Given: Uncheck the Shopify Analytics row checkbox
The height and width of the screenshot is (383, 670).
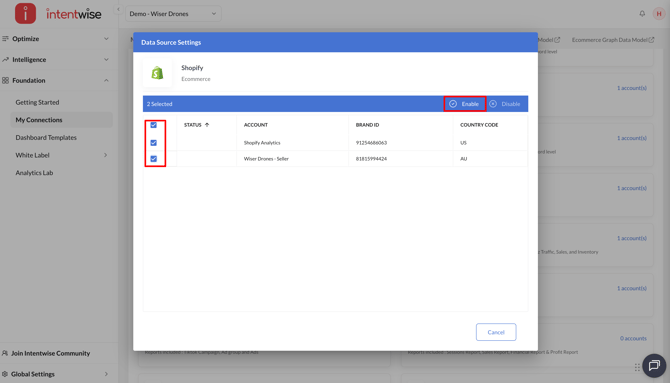Looking at the screenshot, I should 153,143.
